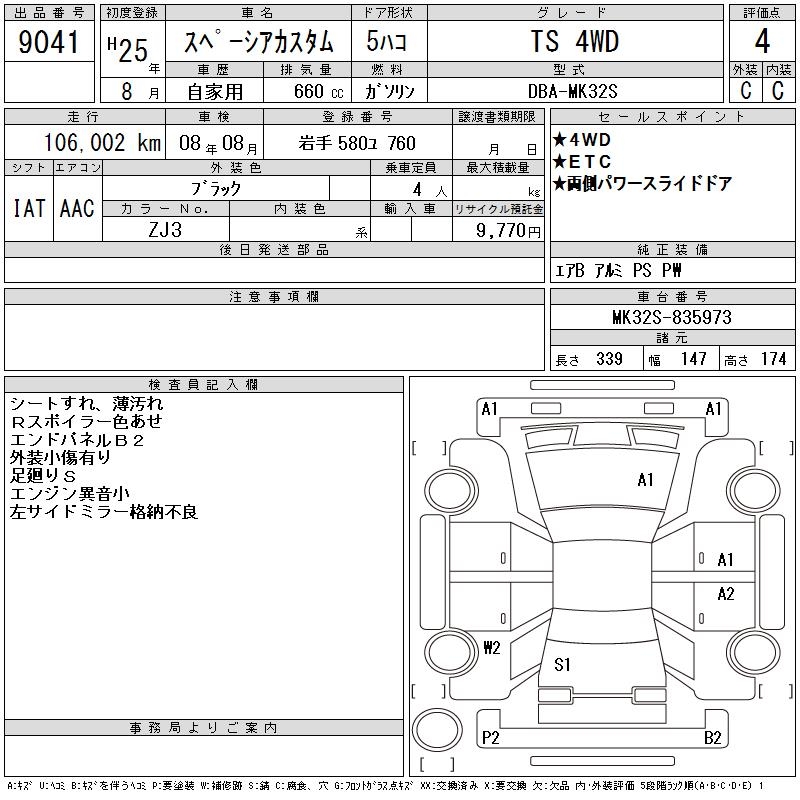Click the chassis number MK32S-835973
The height and width of the screenshot is (800, 800).
(x=671, y=317)
